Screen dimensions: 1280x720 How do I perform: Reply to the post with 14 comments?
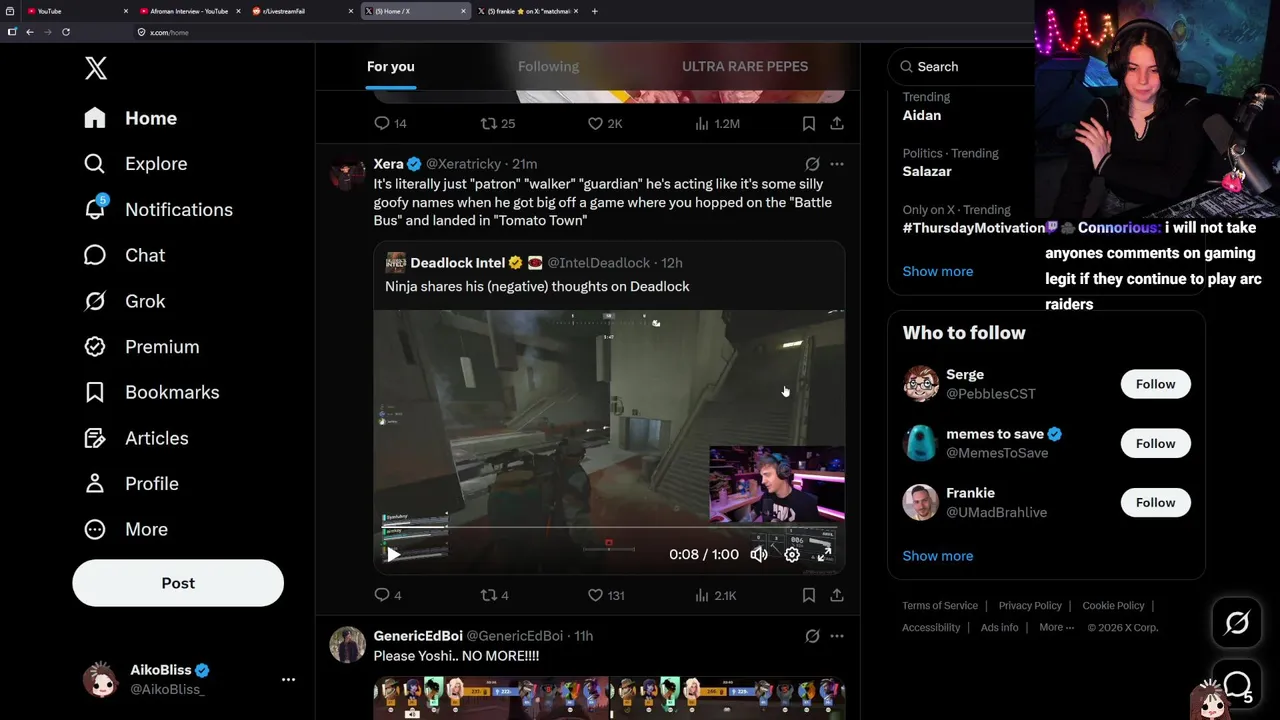click(390, 124)
